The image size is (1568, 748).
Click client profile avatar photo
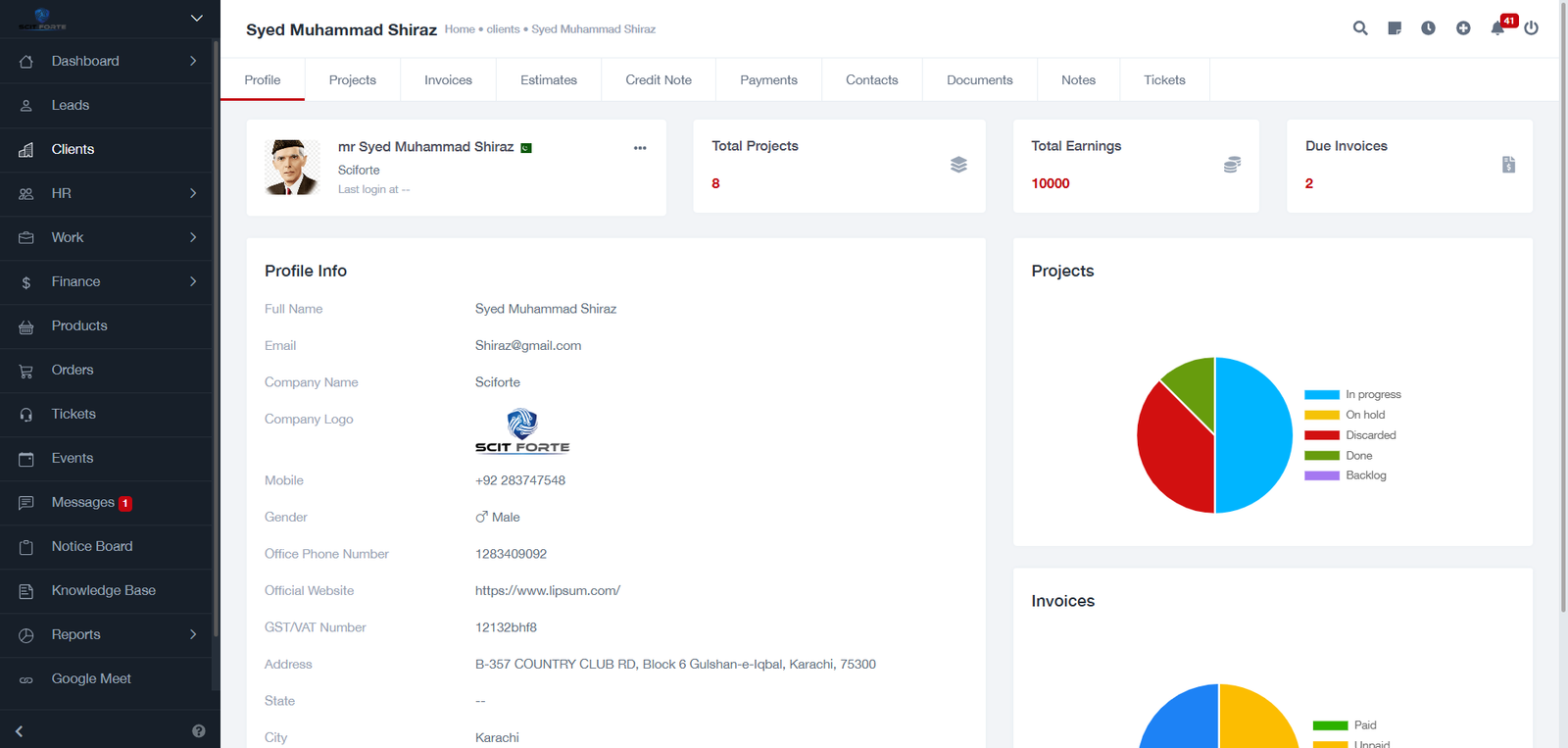click(292, 167)
